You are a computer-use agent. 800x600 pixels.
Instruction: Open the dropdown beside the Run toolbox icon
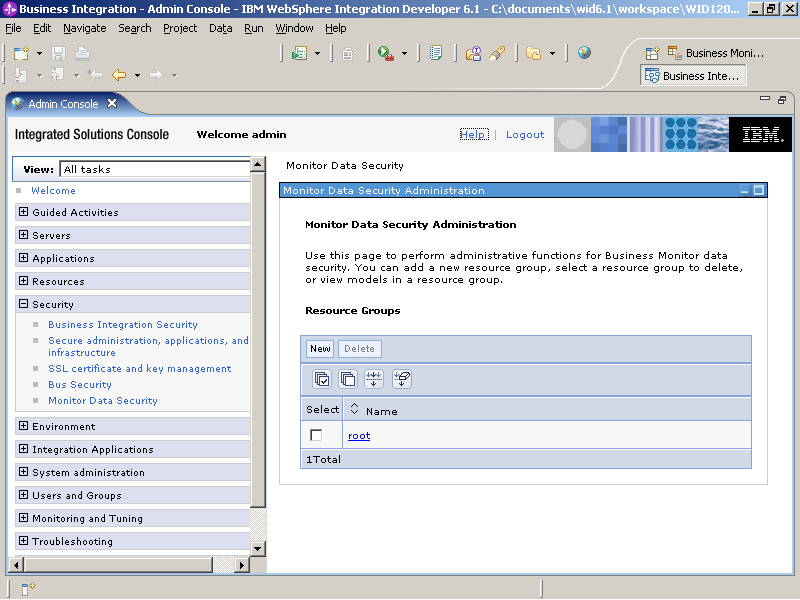405,53
